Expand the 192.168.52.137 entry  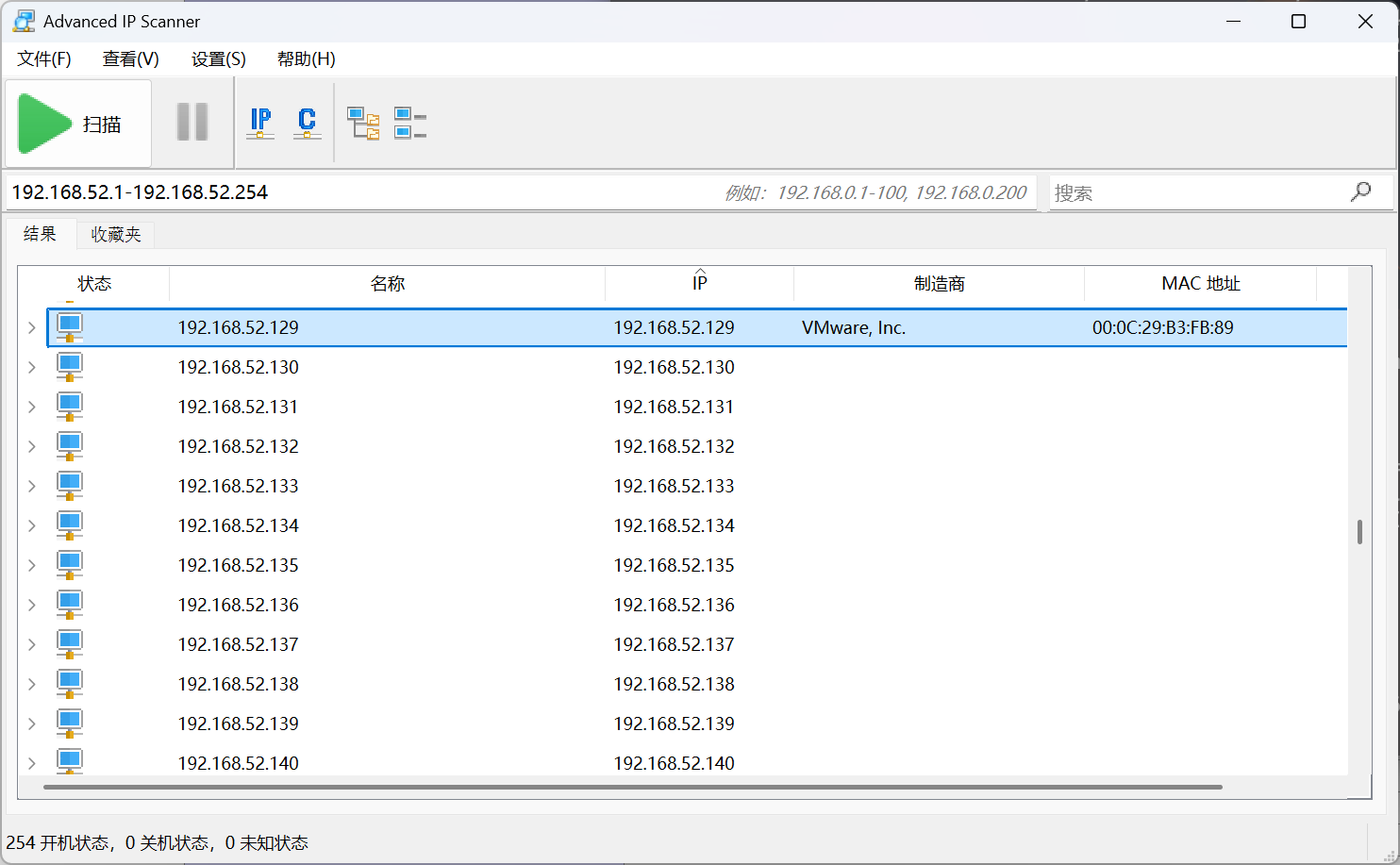pos(32,645)
